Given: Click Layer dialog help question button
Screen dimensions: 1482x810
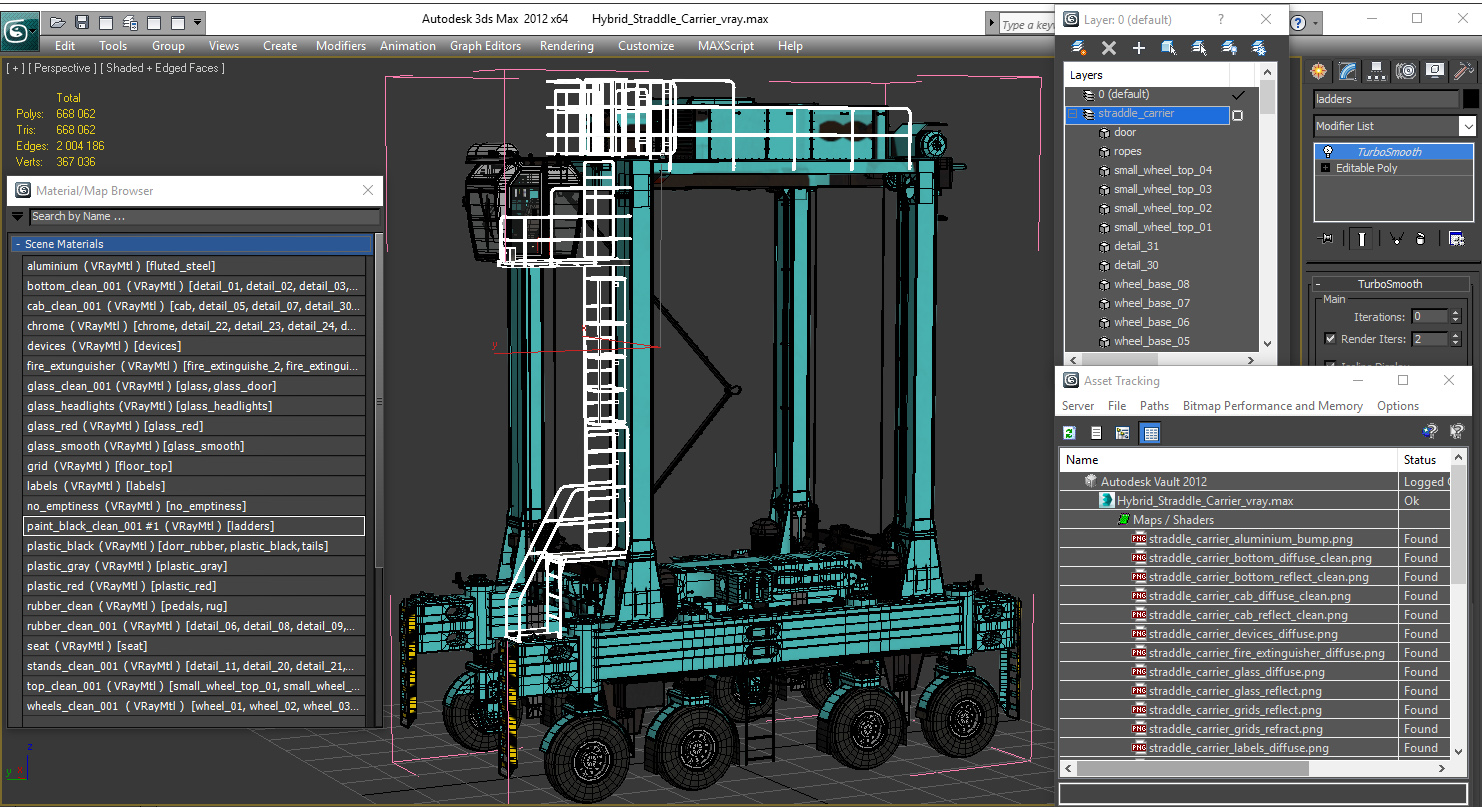Looking at the screenshot, I should tap(1220, 19).
